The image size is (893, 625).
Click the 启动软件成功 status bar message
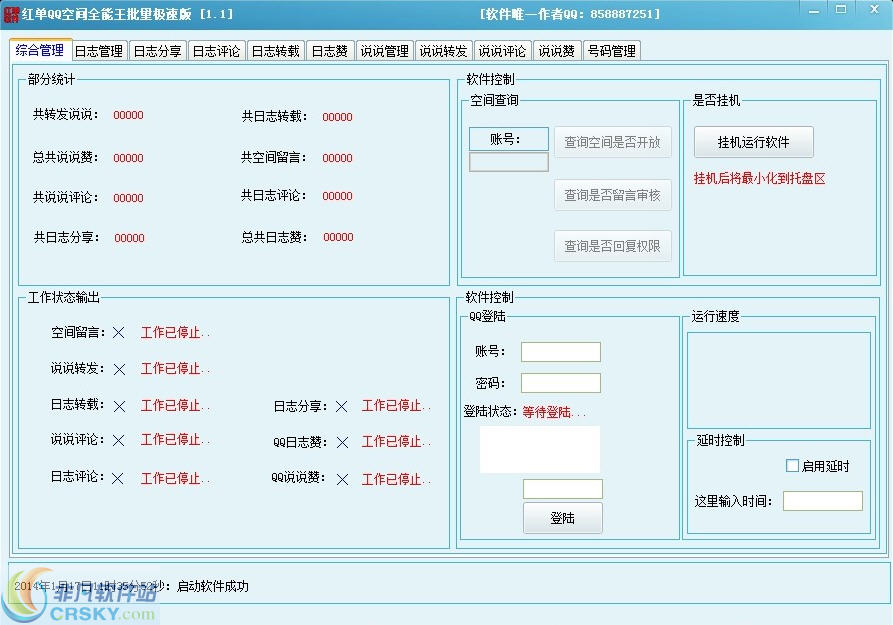pyautogui.click(x=212, y=586)
